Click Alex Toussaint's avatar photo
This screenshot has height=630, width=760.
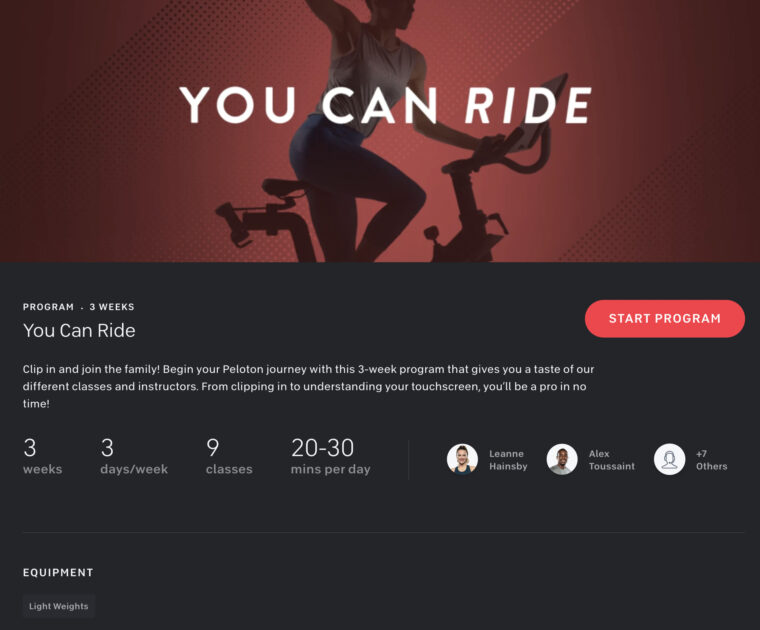coord(562,459)
